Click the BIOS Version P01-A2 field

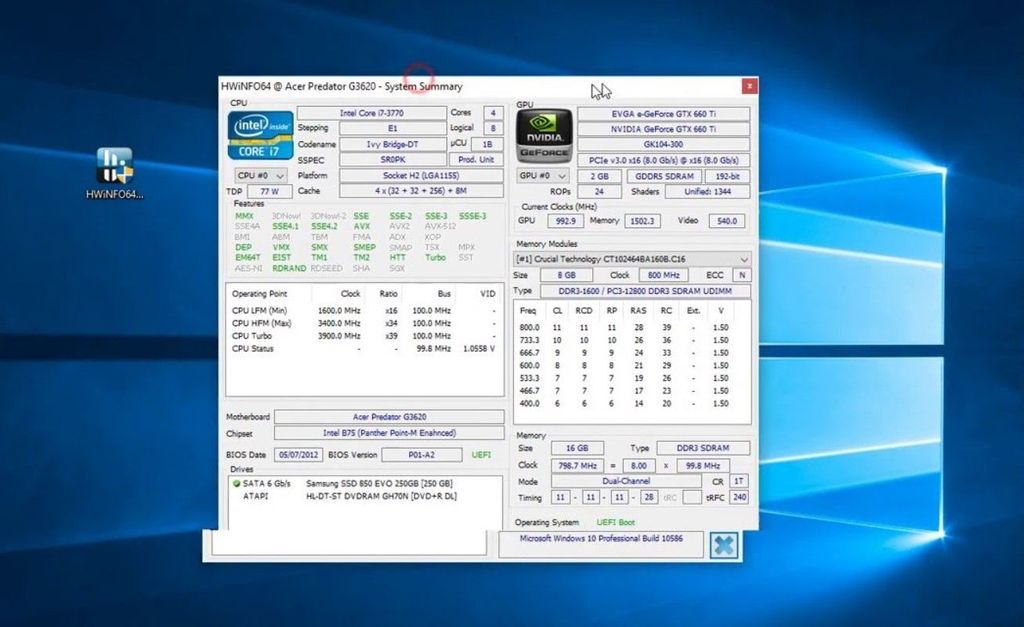[x=421, y=455]
